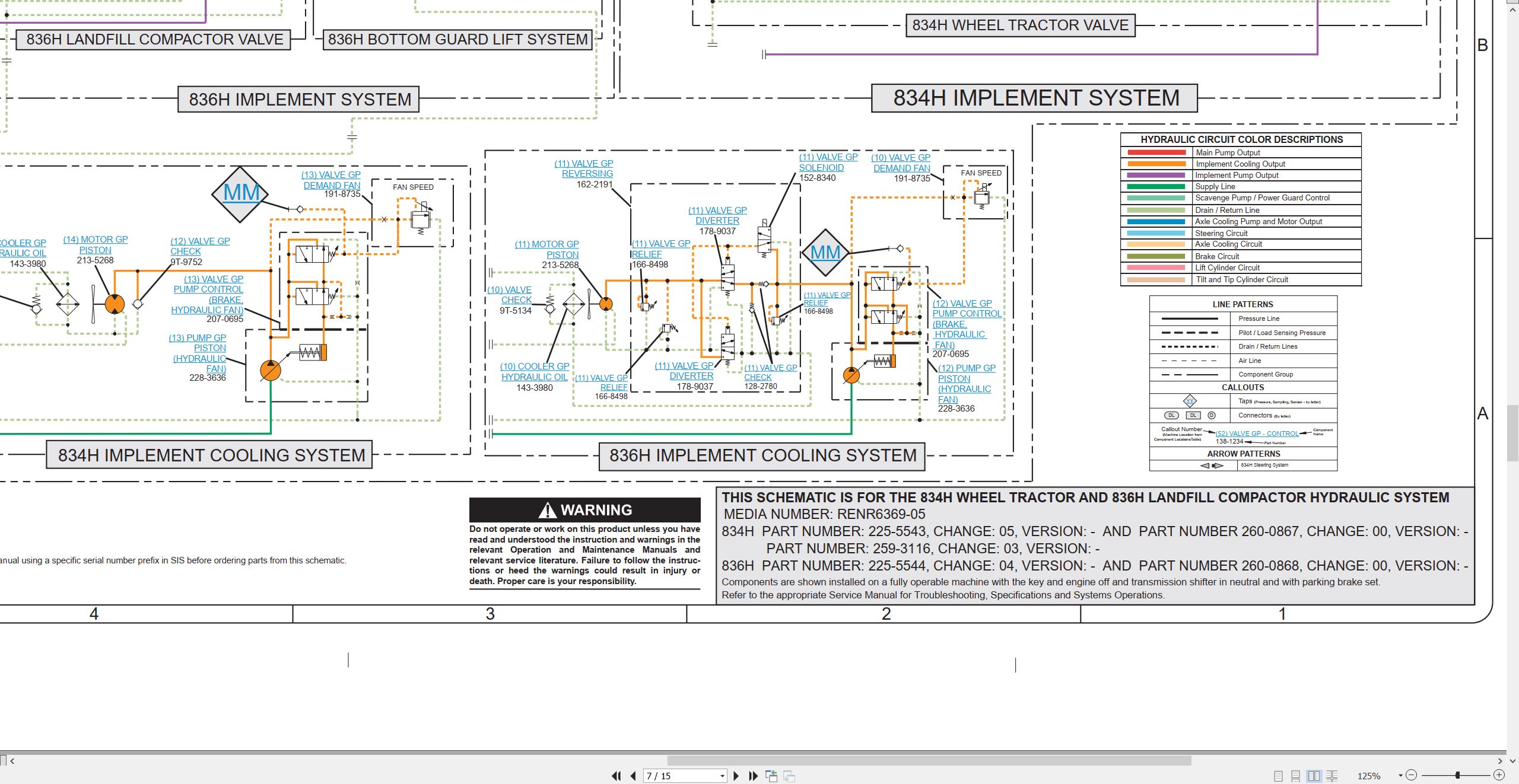This screenshot has width=1519, height=784.
Task: Open the (10) VALVE GP DEMAND FAN link
Action: (901, 162)
